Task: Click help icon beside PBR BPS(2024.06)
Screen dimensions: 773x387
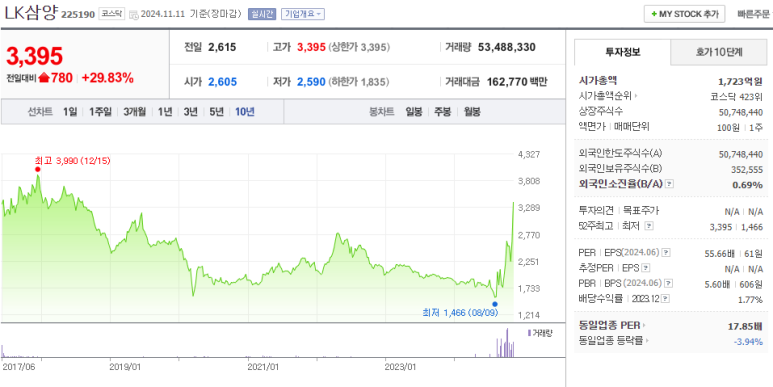Action: click(668, 283)
